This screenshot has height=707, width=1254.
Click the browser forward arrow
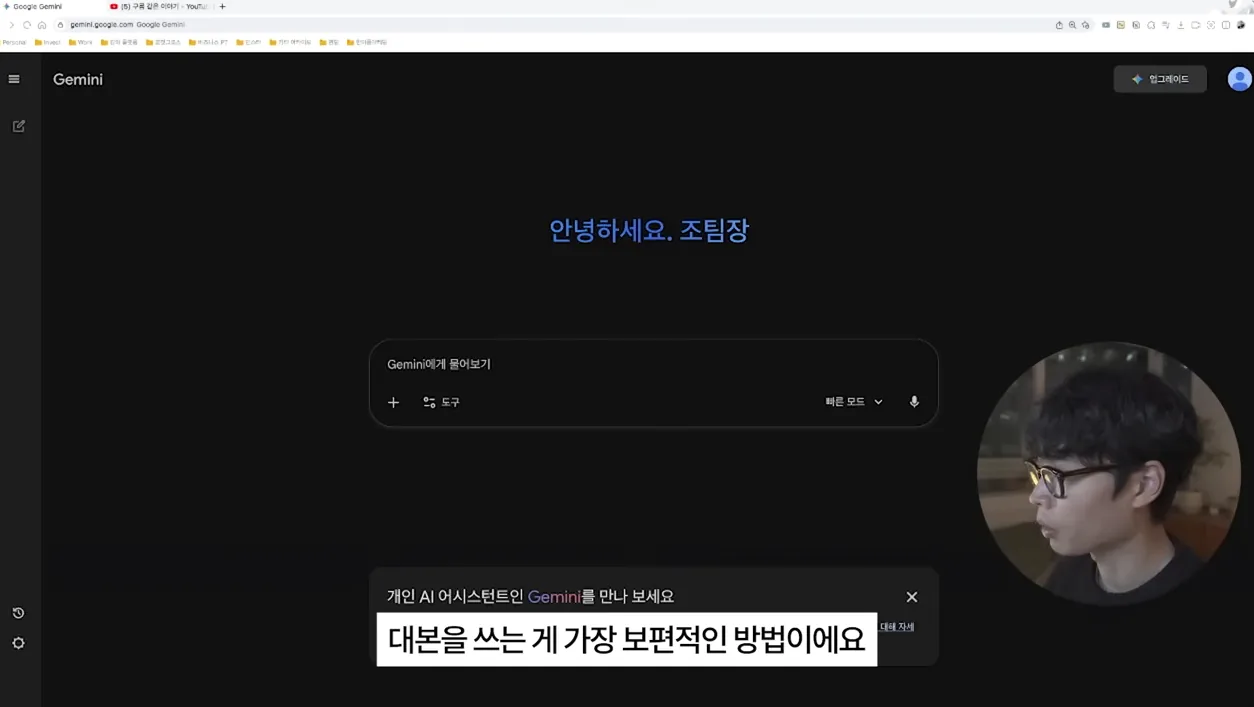click(x=12, y=25)
